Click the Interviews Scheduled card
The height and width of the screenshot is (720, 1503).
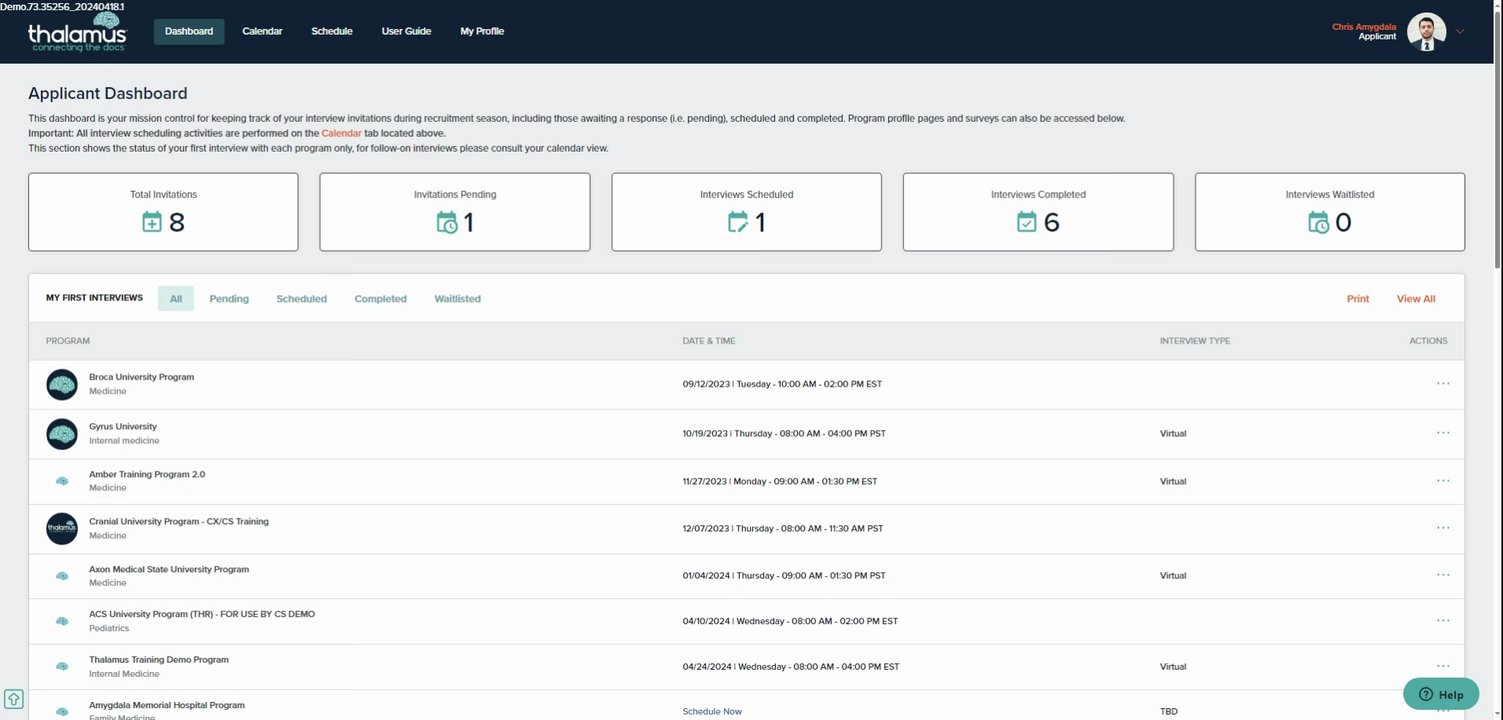(x=747, y=212)
